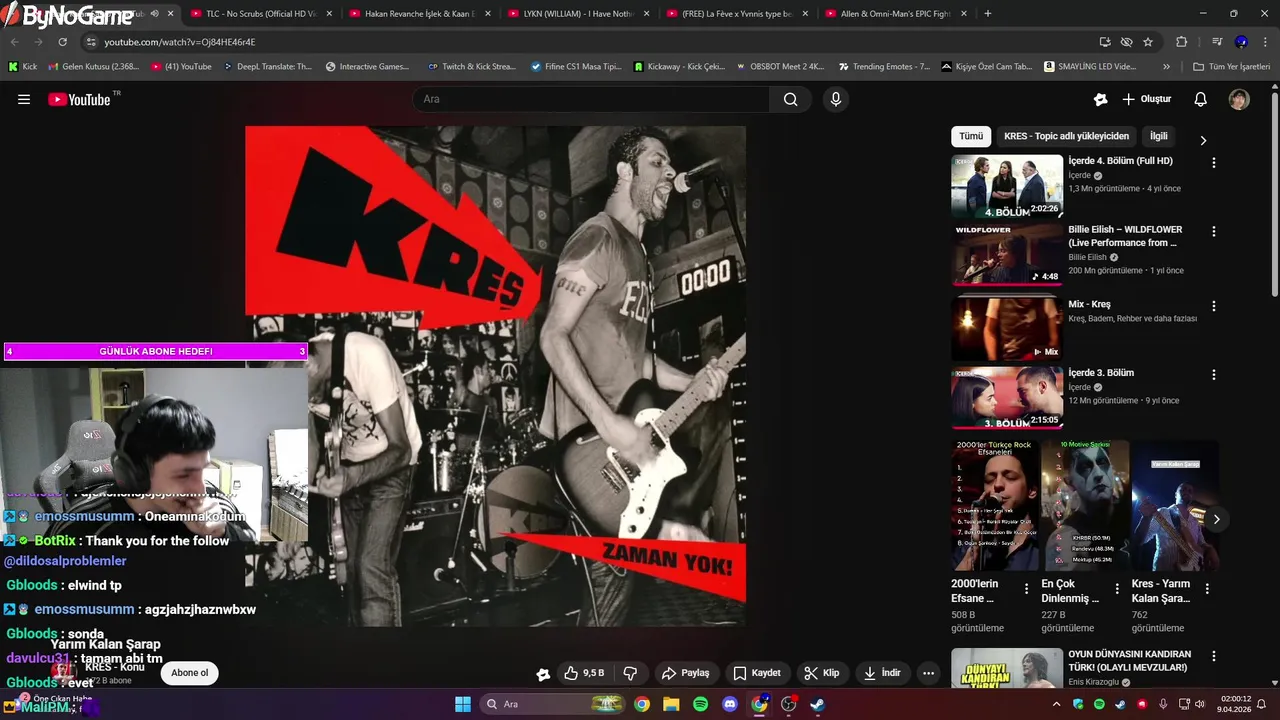Open options for Kres - Yarım Kalan short
1280x720 pixels.
(1207, 589)
